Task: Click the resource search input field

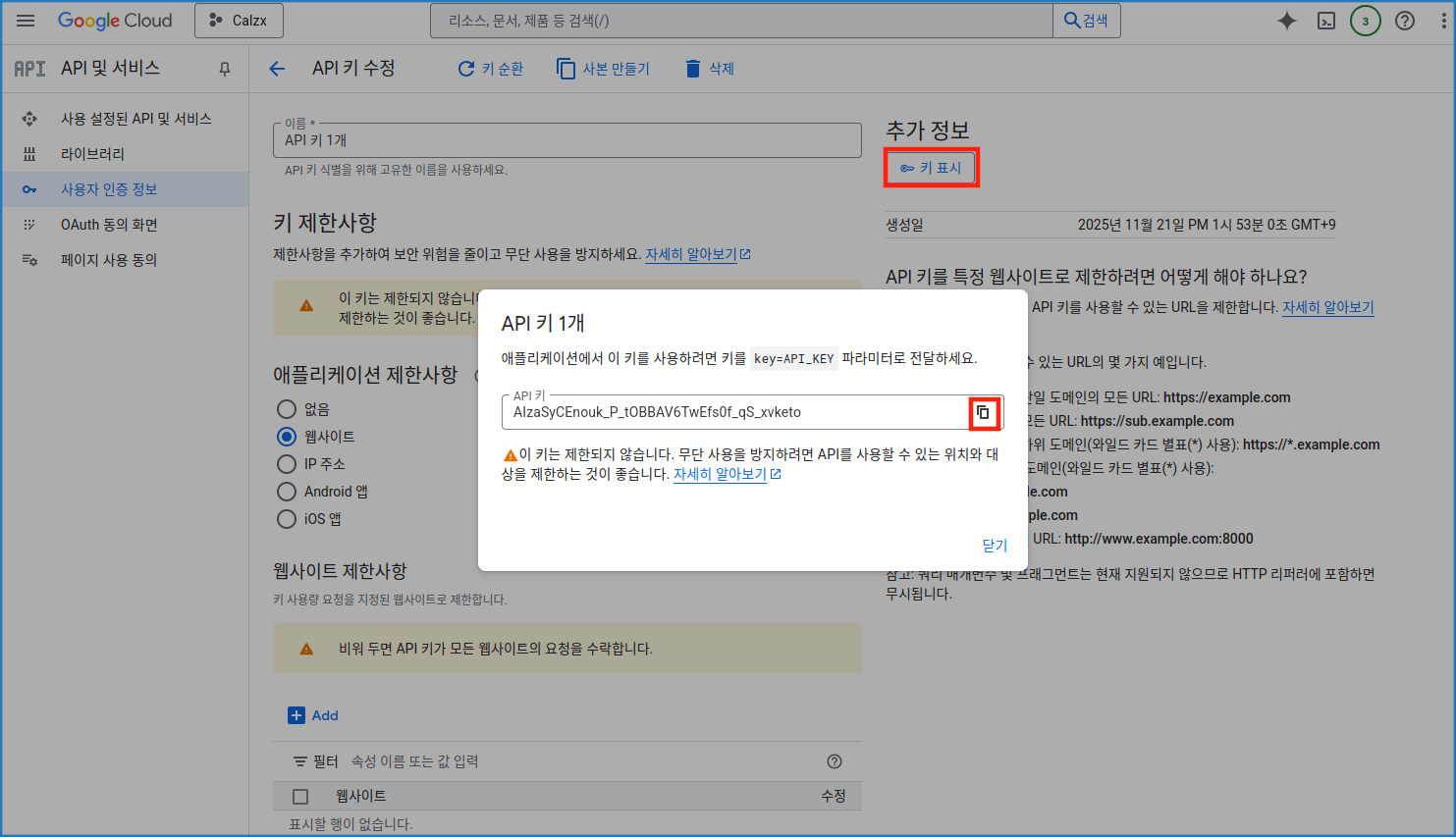Action: 741,21
